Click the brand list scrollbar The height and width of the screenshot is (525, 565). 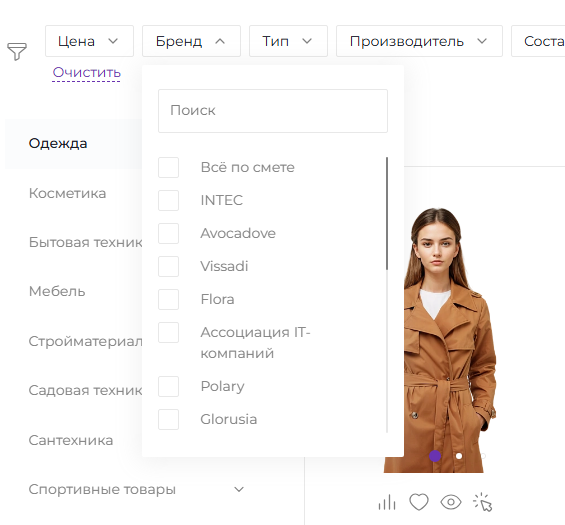pos(387,213)
